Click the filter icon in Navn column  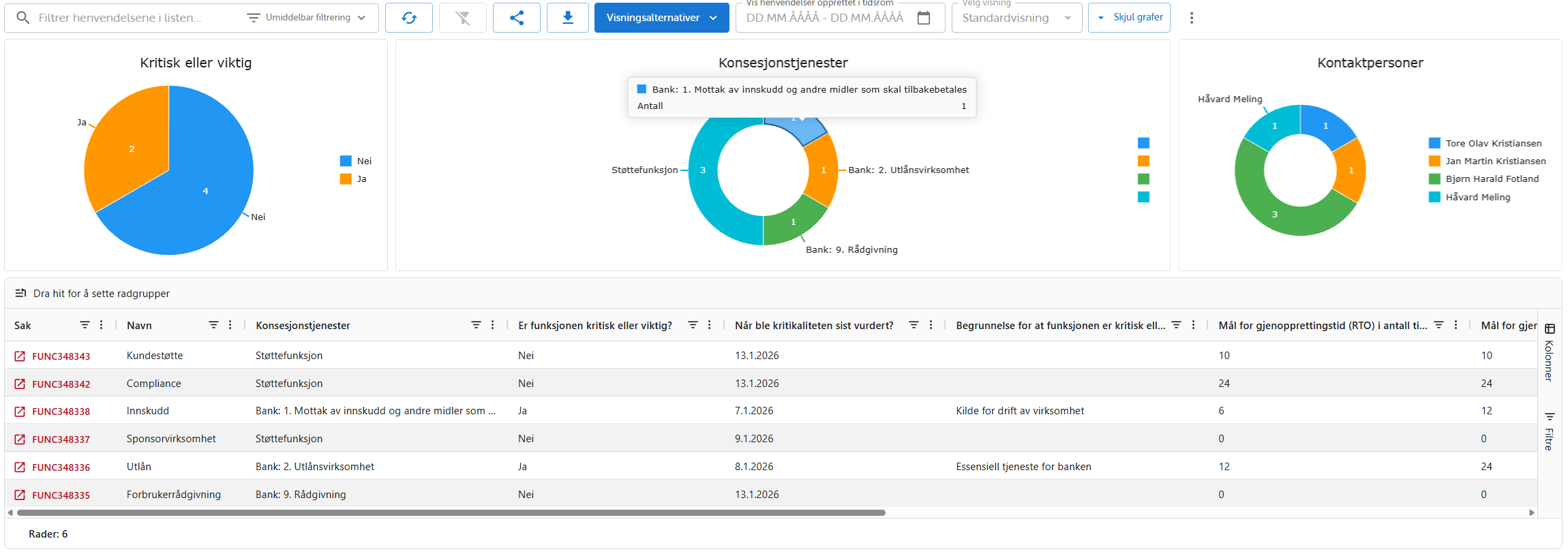click(x=213, y=325)
